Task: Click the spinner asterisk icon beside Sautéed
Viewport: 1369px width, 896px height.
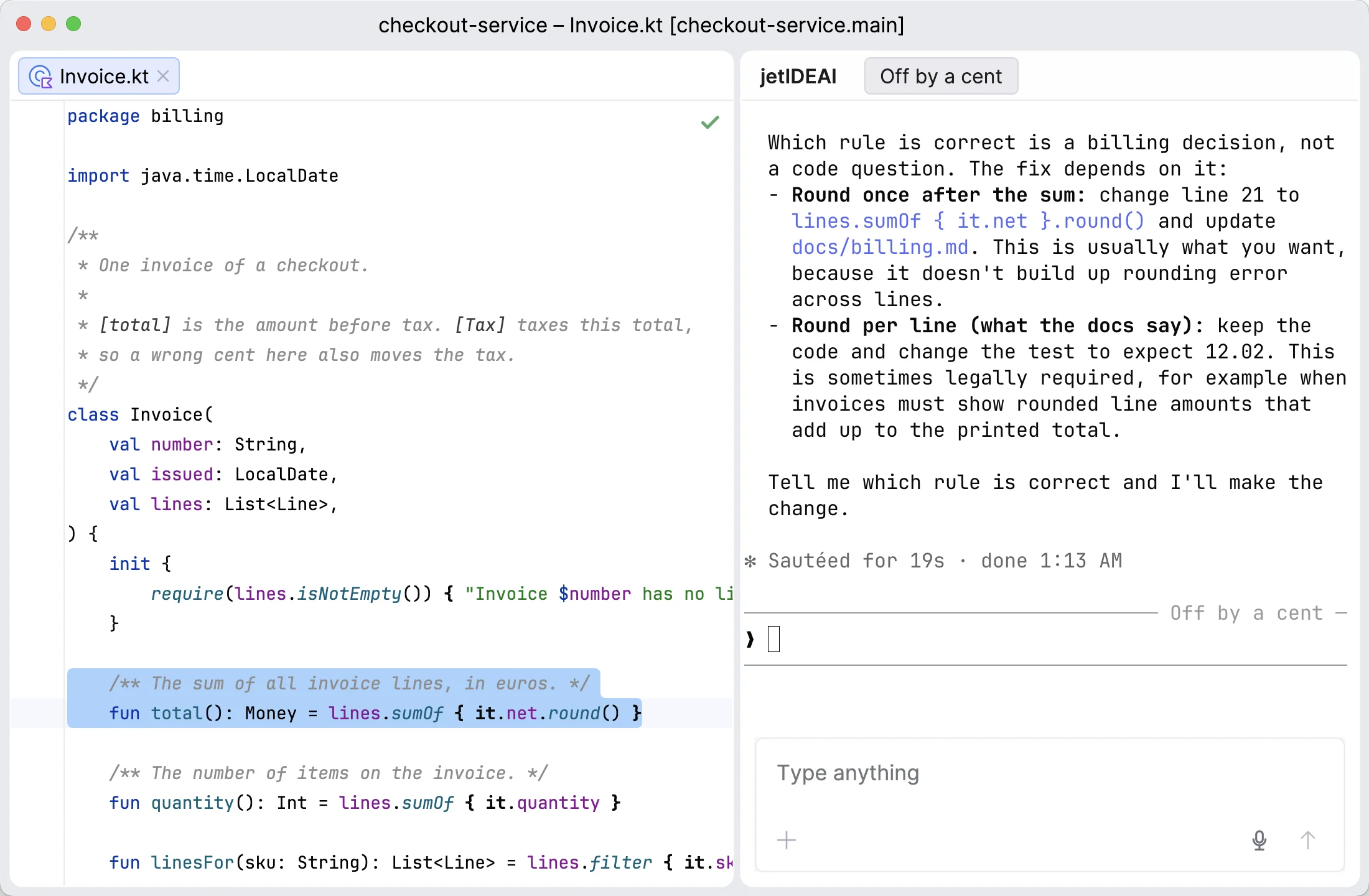Action: (750, 561)
